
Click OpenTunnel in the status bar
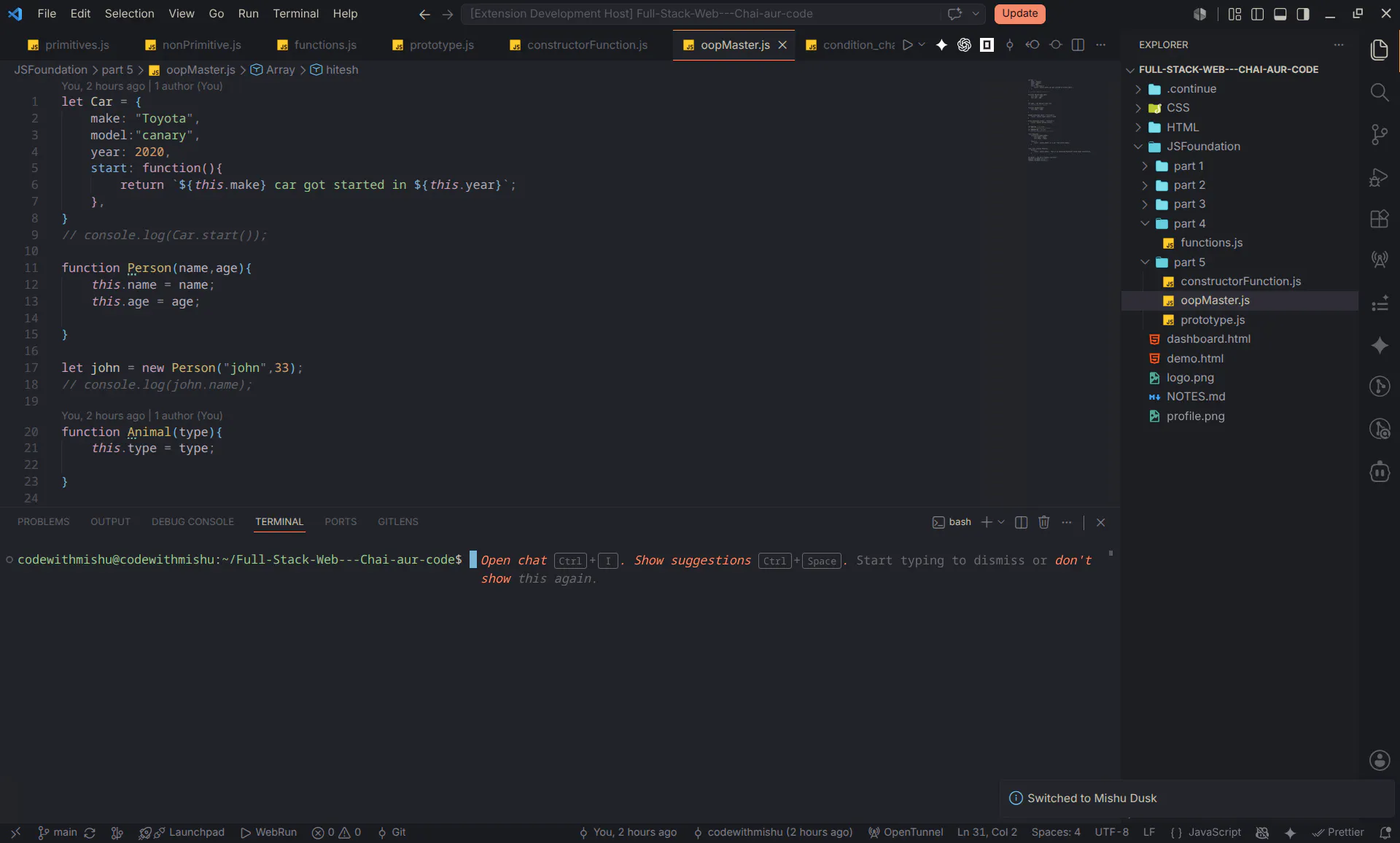[905, 833]
